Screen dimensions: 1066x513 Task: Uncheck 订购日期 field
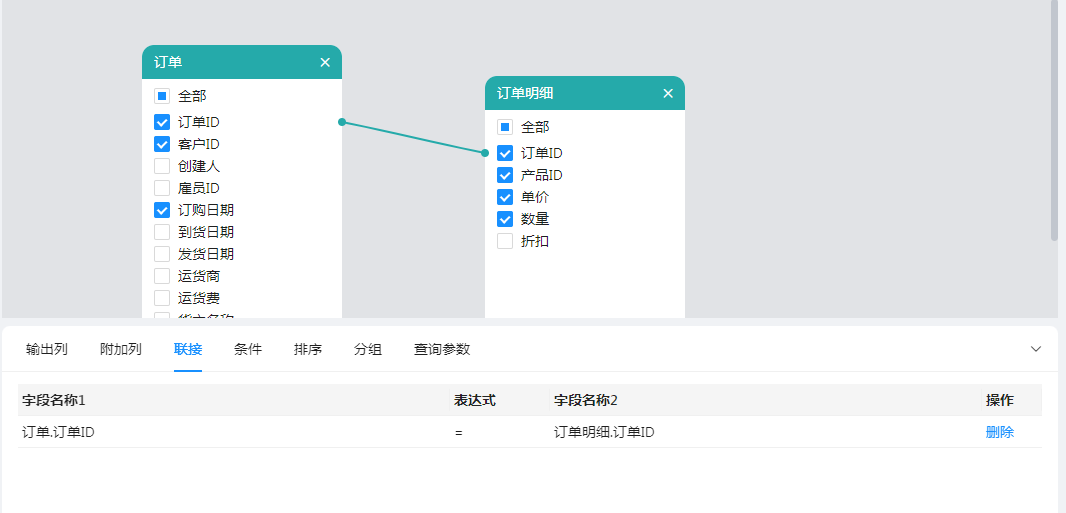point(162,210)
